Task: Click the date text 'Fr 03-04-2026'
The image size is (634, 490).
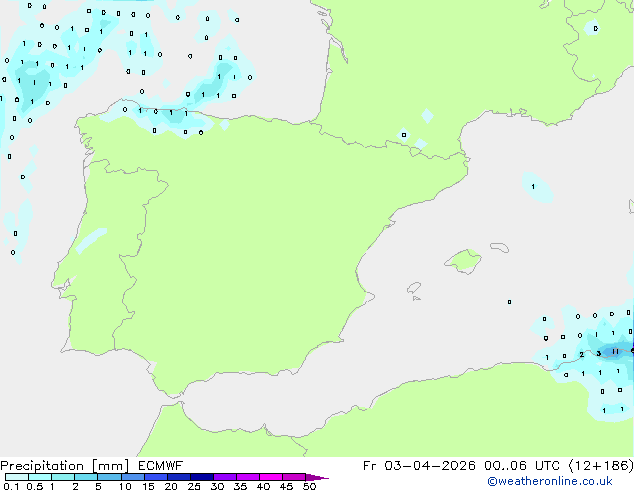Action: click(419, 466)
